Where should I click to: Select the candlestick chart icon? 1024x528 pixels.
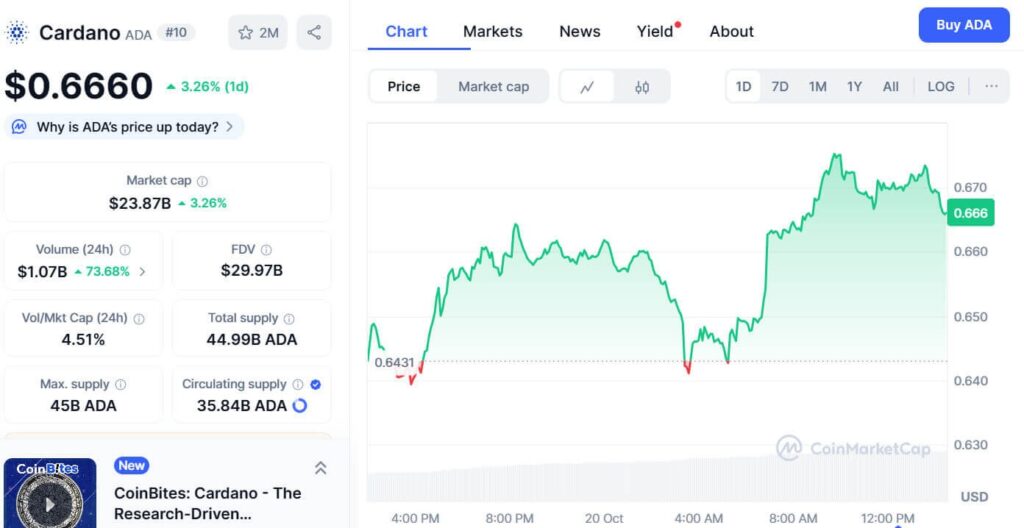pyautogui.click(x=642, y=87)
